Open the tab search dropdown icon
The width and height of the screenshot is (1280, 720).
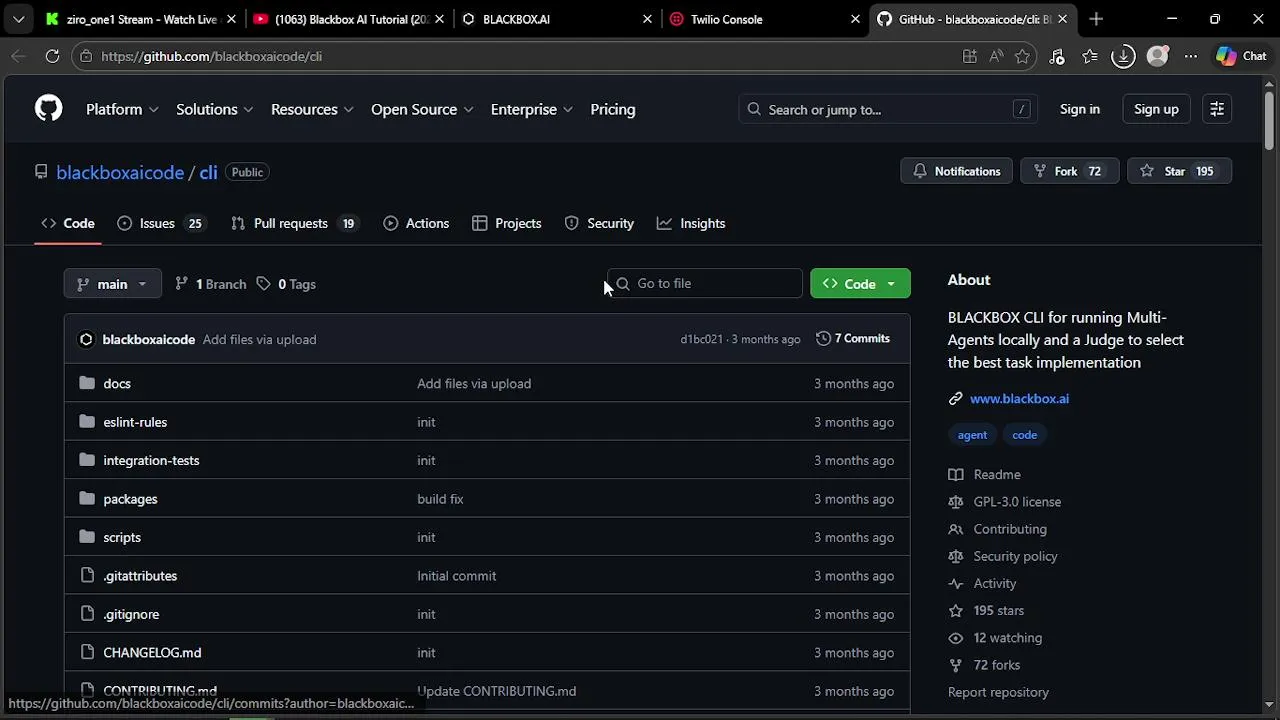pyautogui.click(x=18, y=19)
